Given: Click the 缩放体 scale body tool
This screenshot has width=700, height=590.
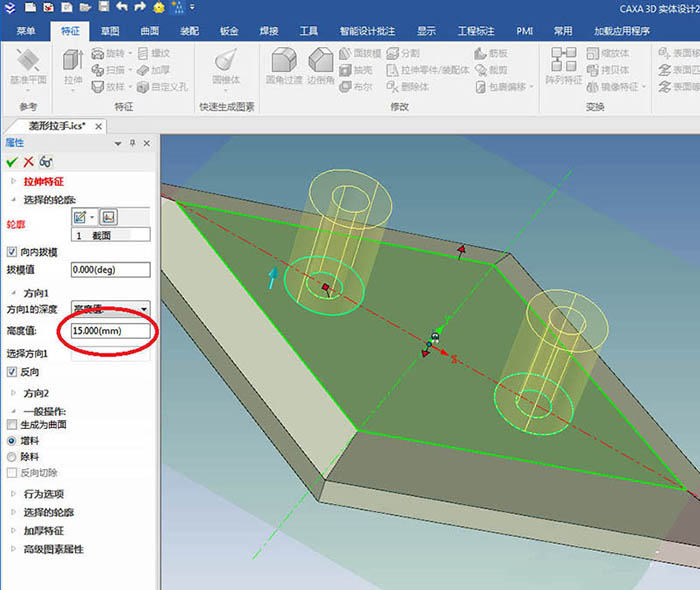Looking at the screenshot, I should 608,54.
